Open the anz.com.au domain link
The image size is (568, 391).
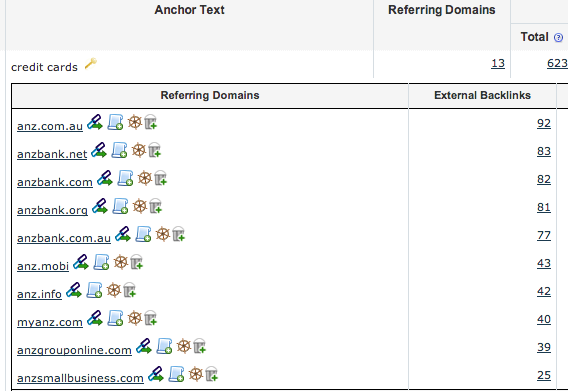[50, 126]
